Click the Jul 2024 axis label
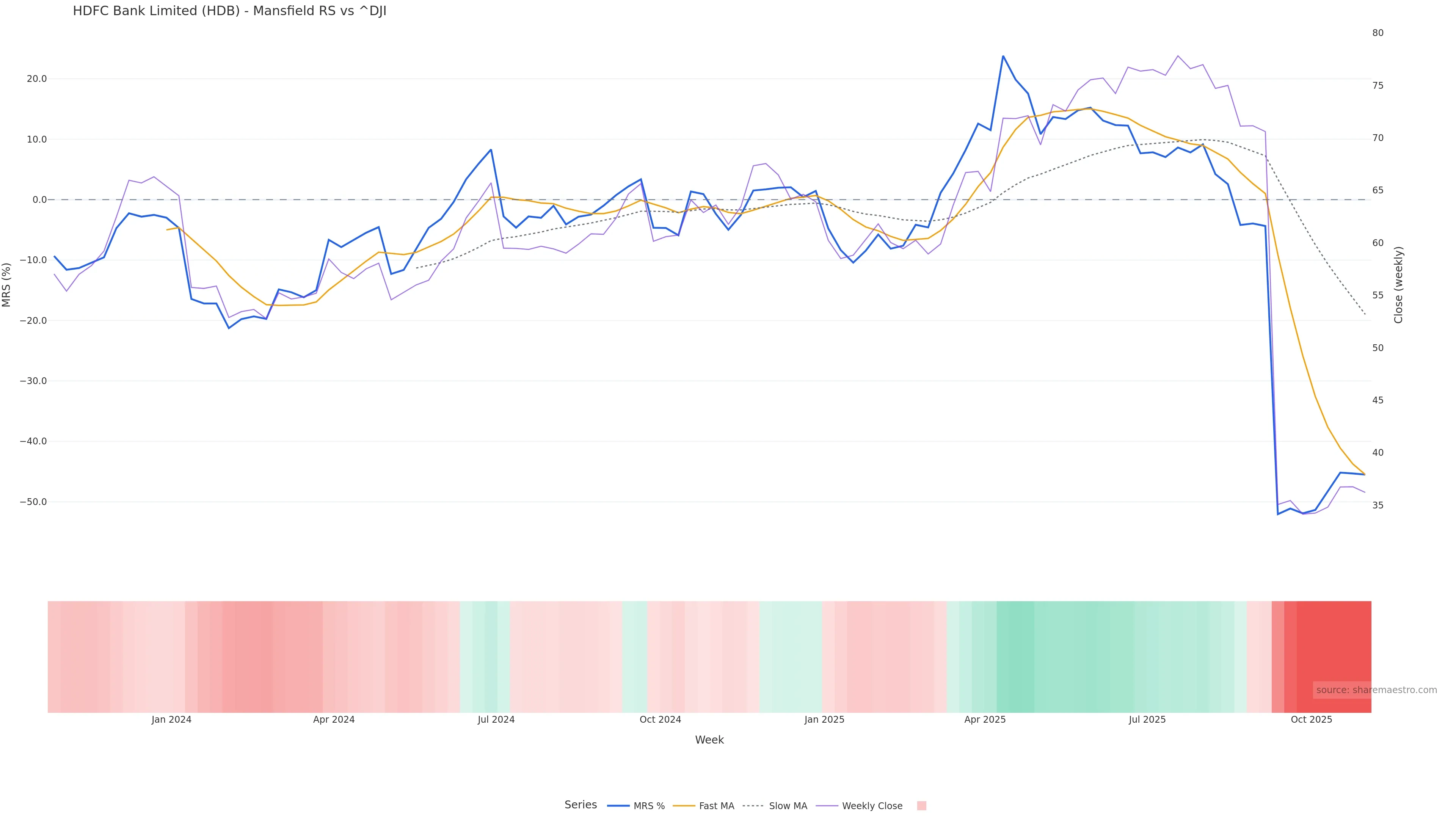The width and height of the screenshot is (1456, 819). [496, 720]
